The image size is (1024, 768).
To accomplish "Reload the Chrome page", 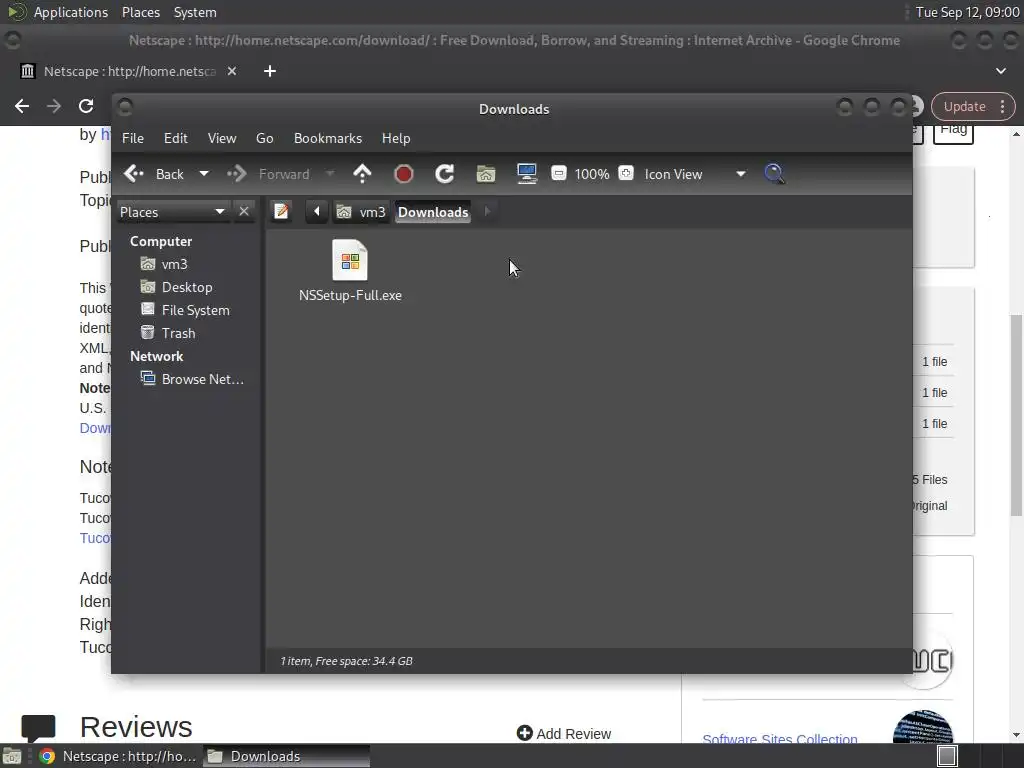I will (86, 106).
